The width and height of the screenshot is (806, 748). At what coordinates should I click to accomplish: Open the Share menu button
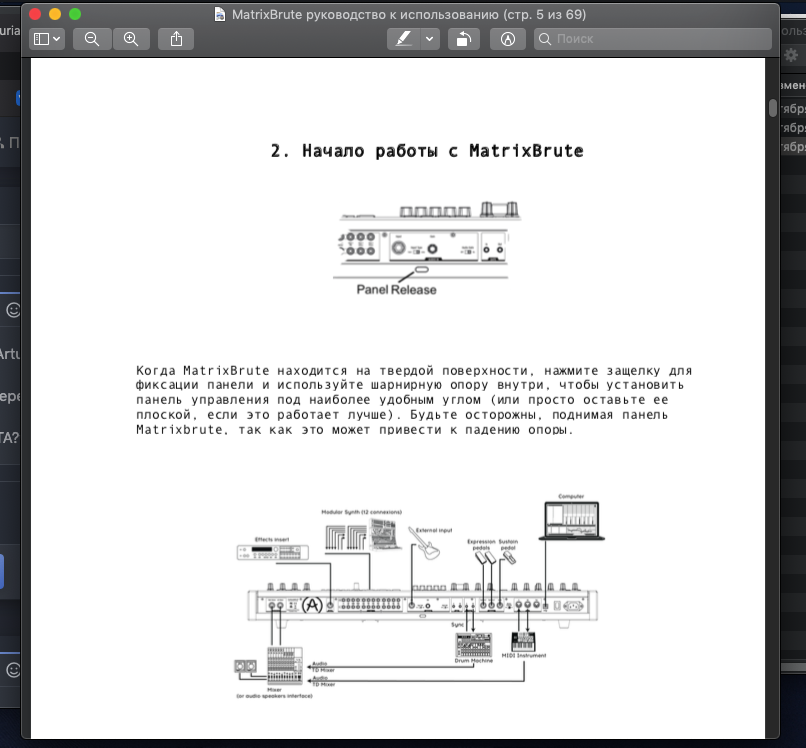176,39
